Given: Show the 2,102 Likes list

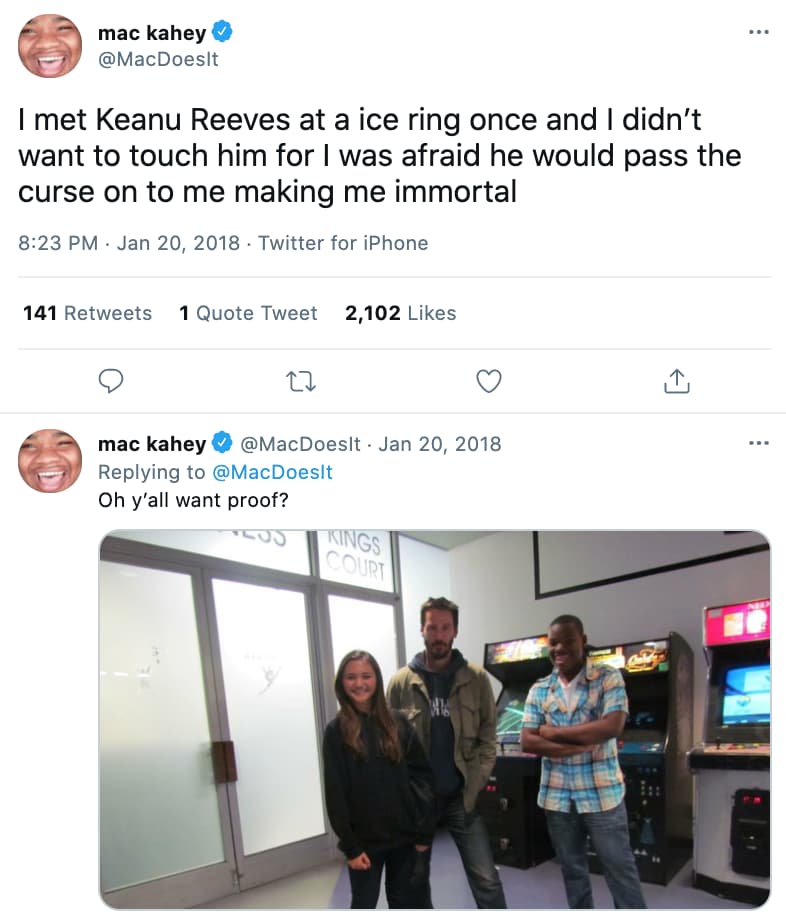Looking at the screenshot, I should [400, 313].
